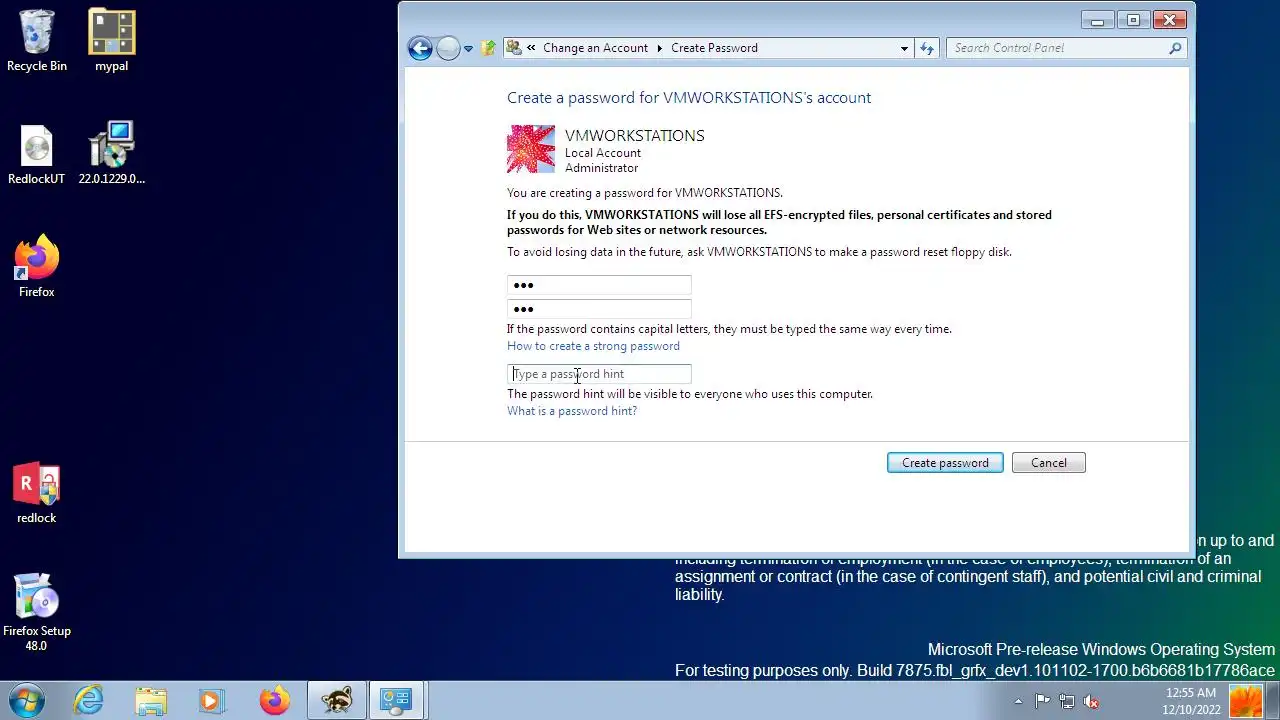The width and height of the screenshot is (1280, 720).
Task: Launch Firefox from the taskbar
Action: point(274,700)
